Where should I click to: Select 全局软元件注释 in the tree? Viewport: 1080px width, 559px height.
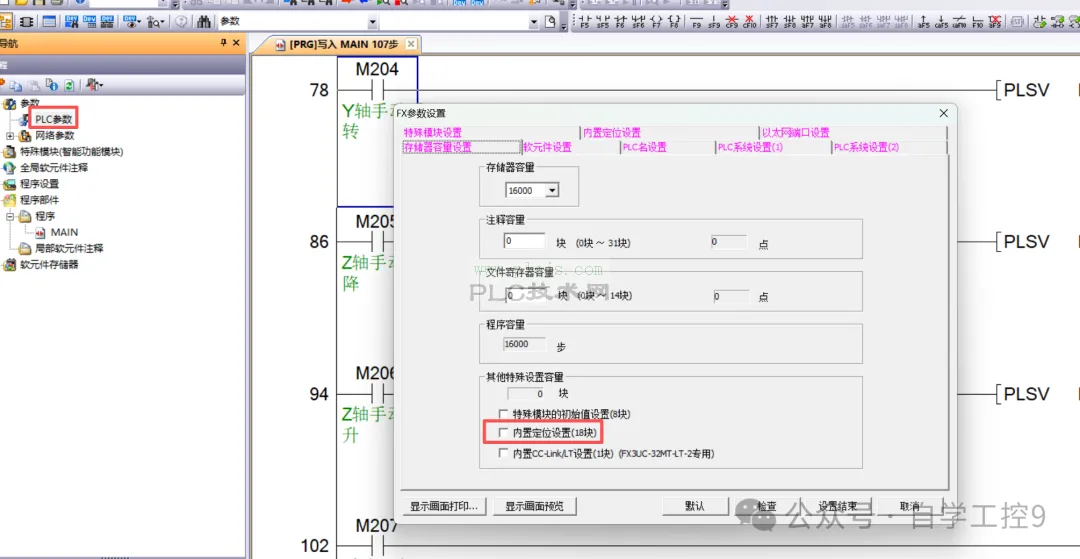coord(54,167)
